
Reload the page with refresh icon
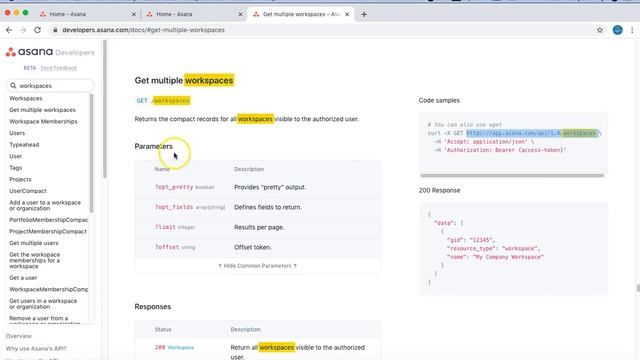tap(37, 30)
